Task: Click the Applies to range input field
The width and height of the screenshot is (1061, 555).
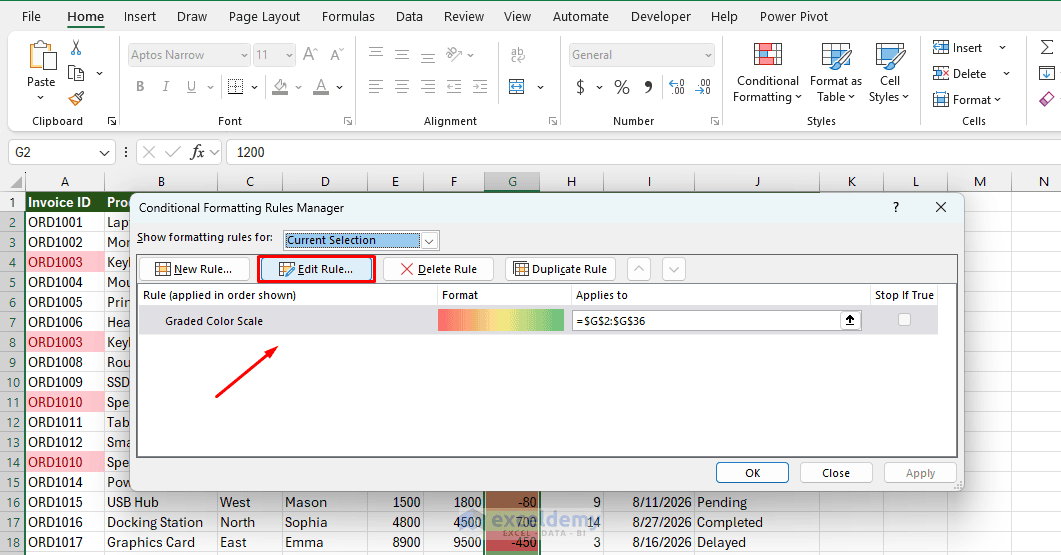Action: pyautogui.click(x=706, y=320)
